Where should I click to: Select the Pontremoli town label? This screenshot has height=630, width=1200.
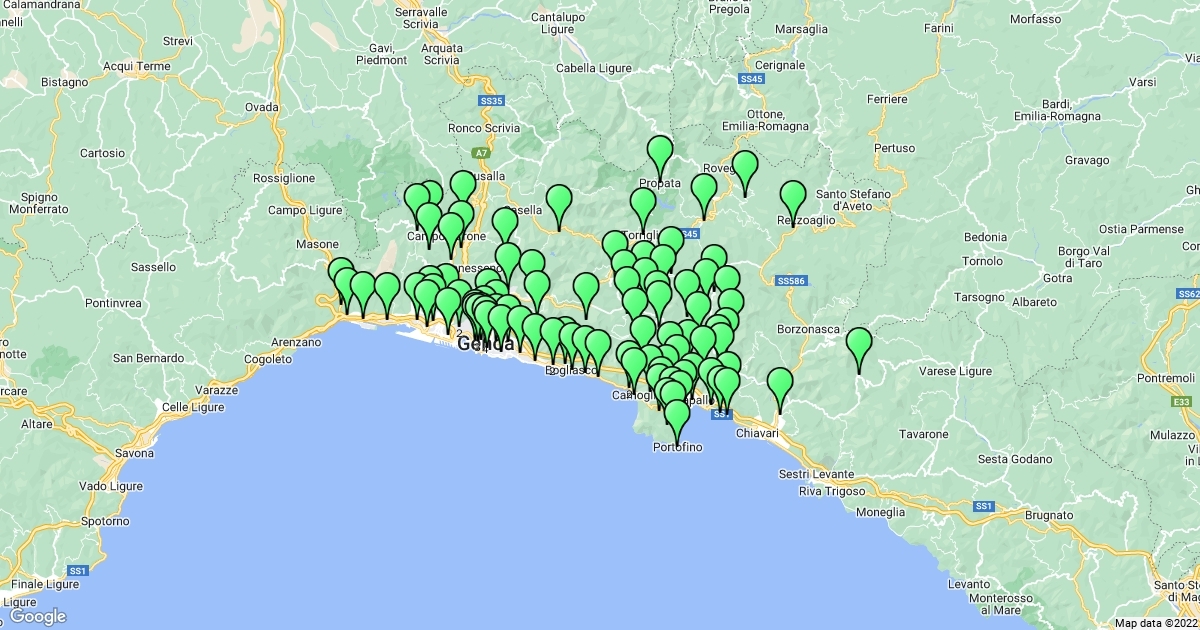click(x=1167, y=379)
